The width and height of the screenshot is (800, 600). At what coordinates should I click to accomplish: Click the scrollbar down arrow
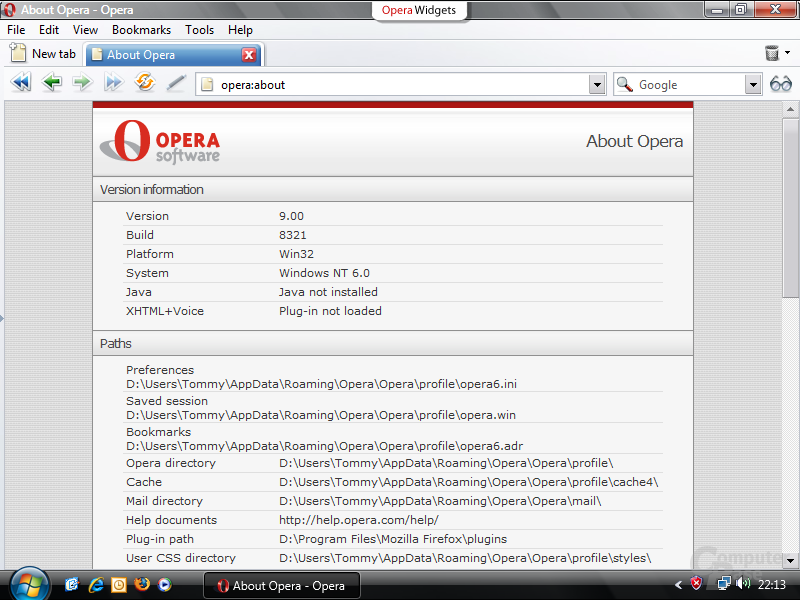(790, 560)
